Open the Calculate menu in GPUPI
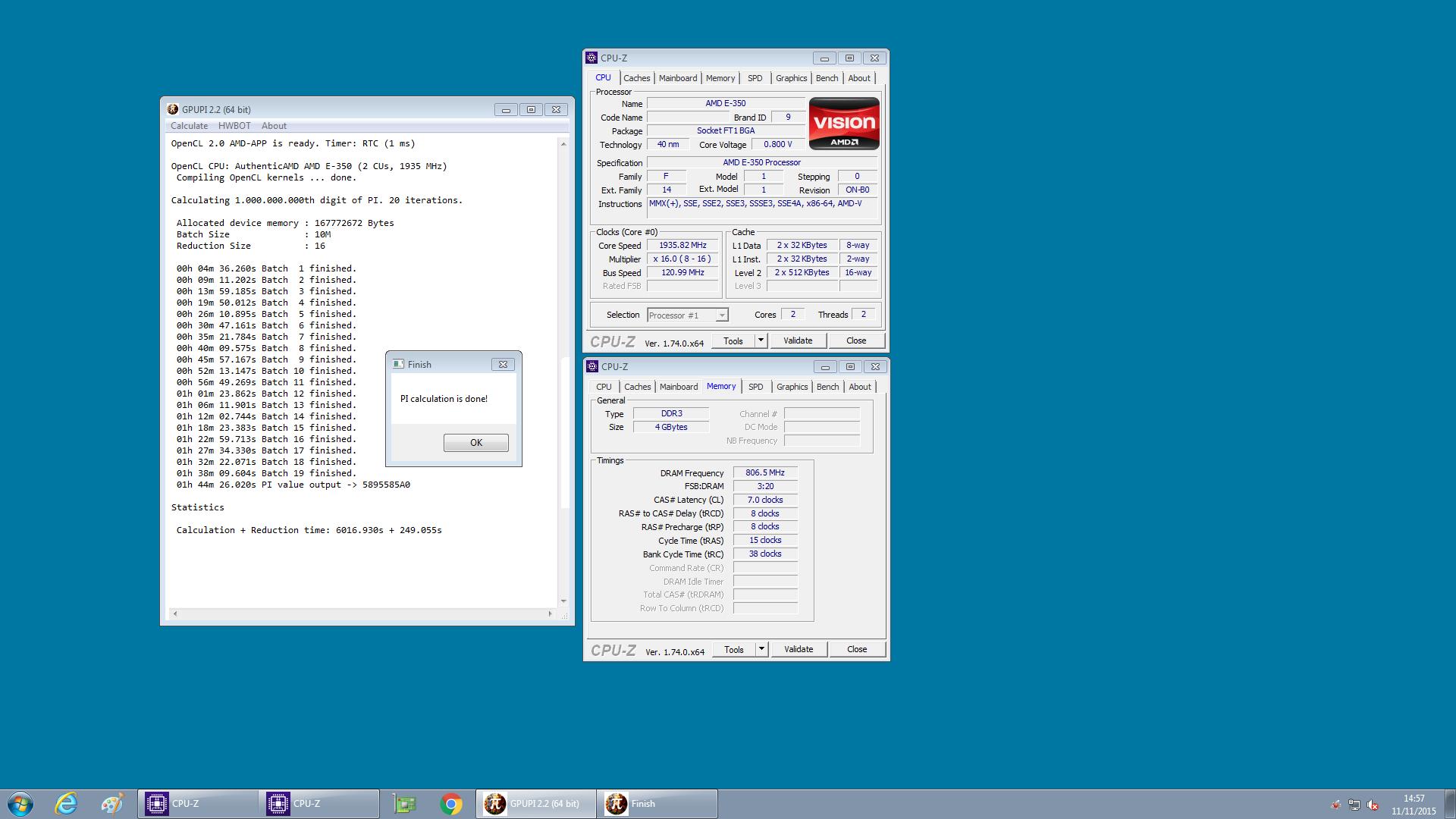 (x=189, y=126)
